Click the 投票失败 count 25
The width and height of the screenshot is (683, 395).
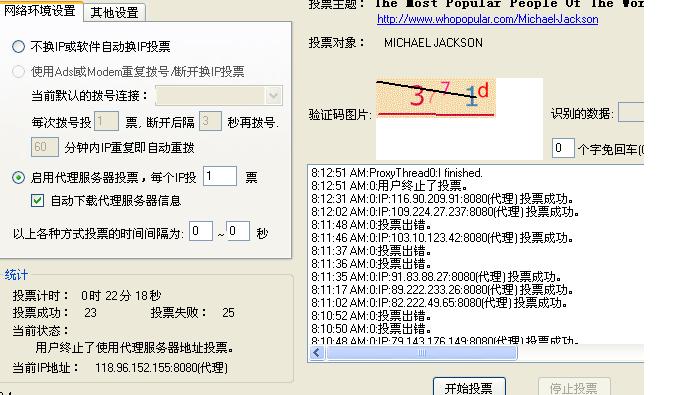pyautogui.click(x=228, y=313)
